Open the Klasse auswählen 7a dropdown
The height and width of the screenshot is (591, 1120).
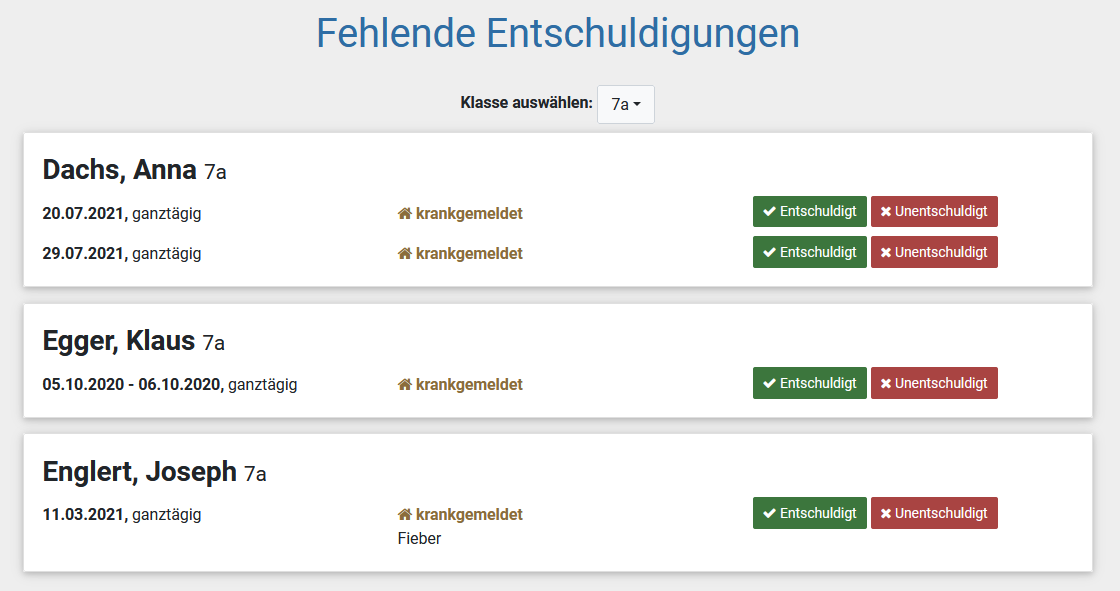[626, 104]
